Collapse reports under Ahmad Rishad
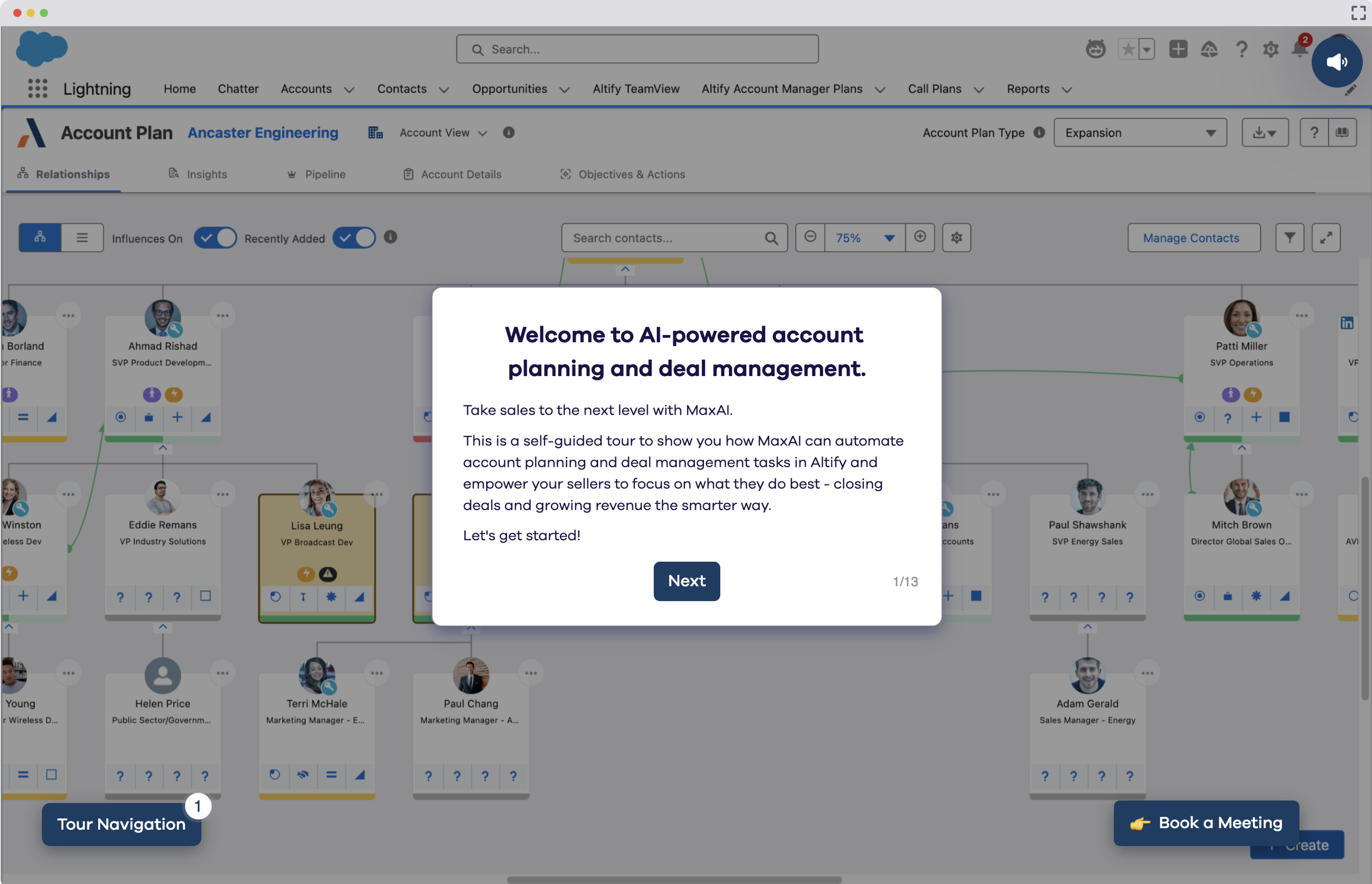 [163, 448]
